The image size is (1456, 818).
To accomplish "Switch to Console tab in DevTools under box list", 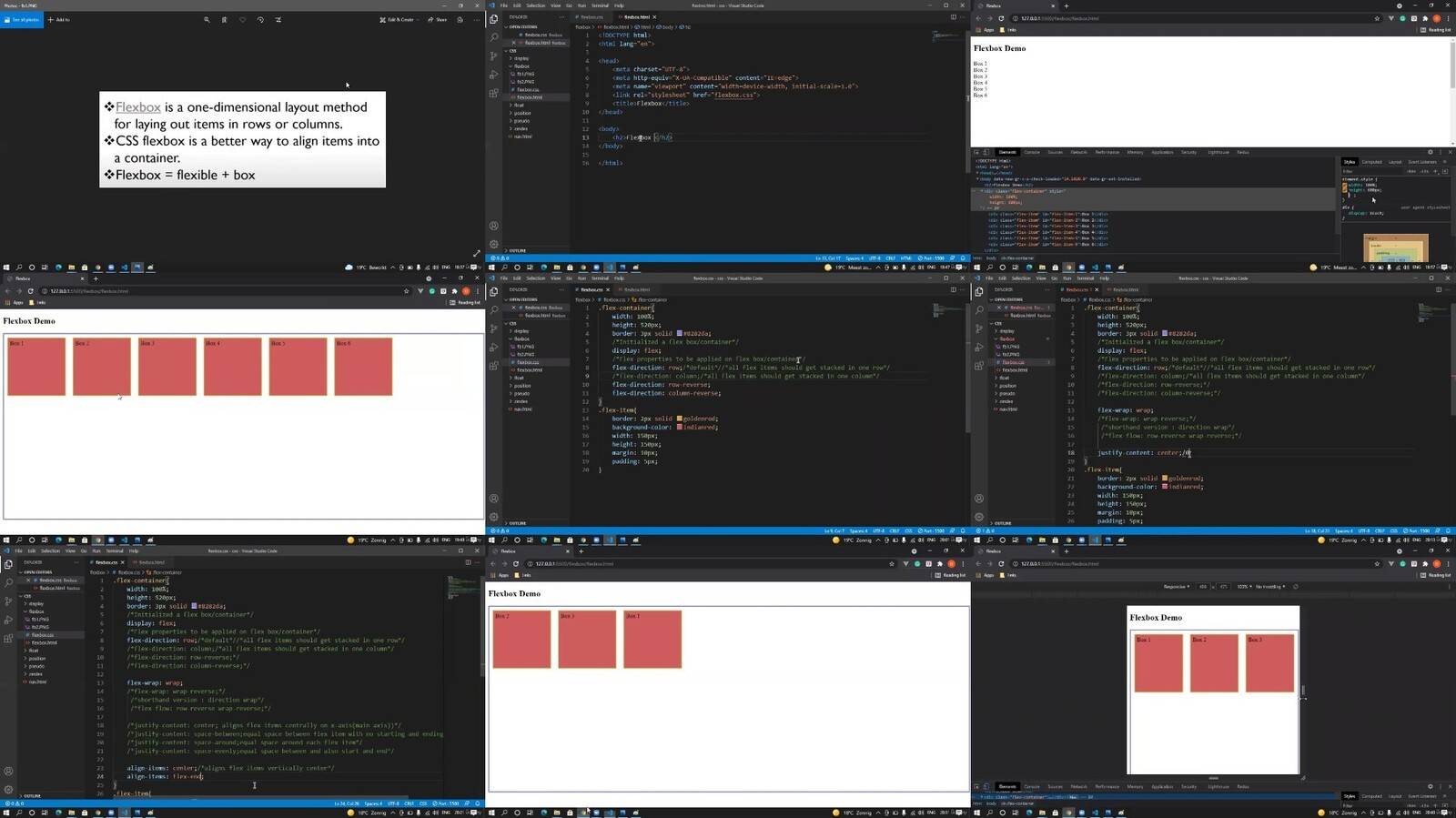I will (x=1032, y=152).
